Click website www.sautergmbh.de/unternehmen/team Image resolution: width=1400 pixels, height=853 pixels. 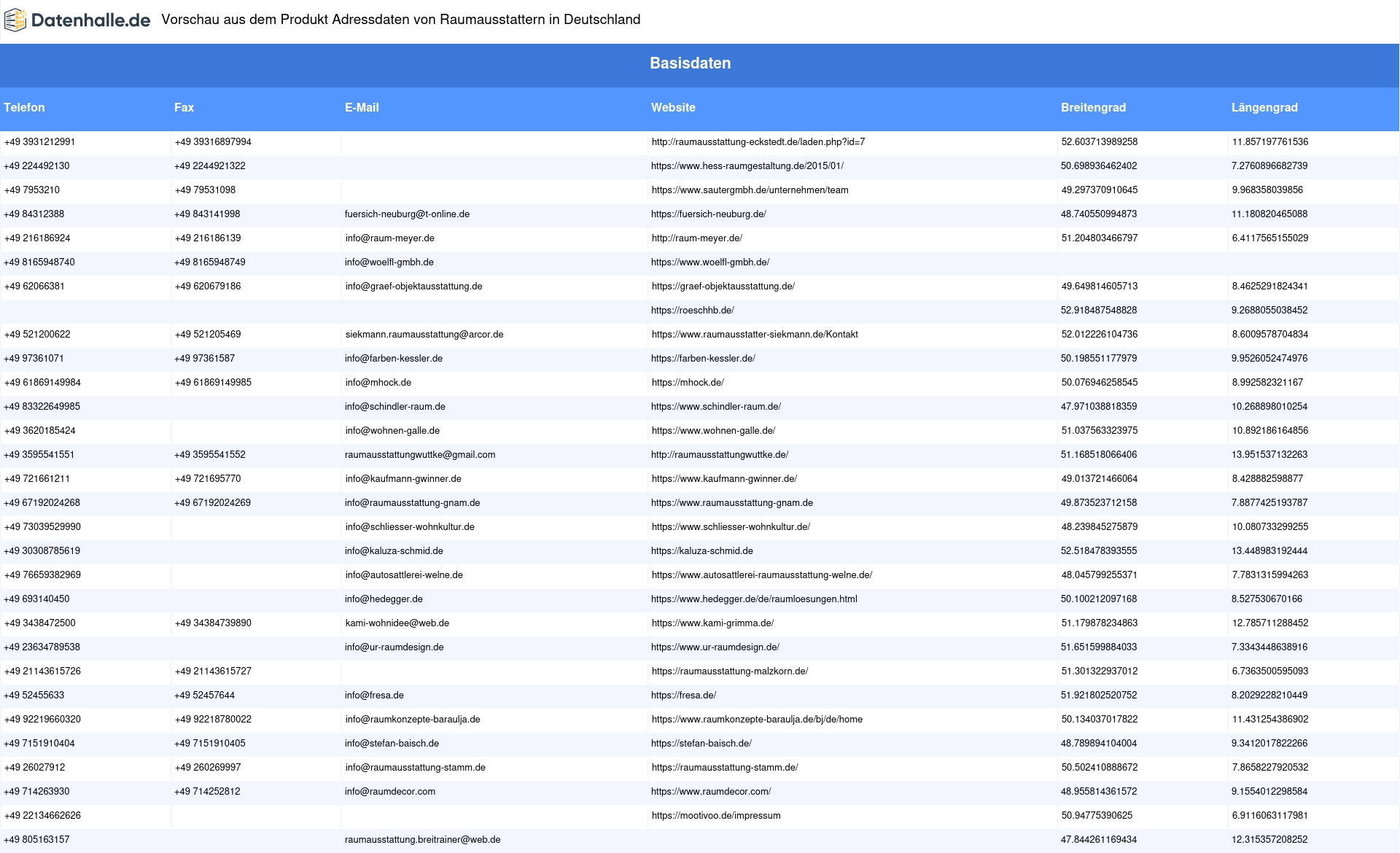click(750, 190)
